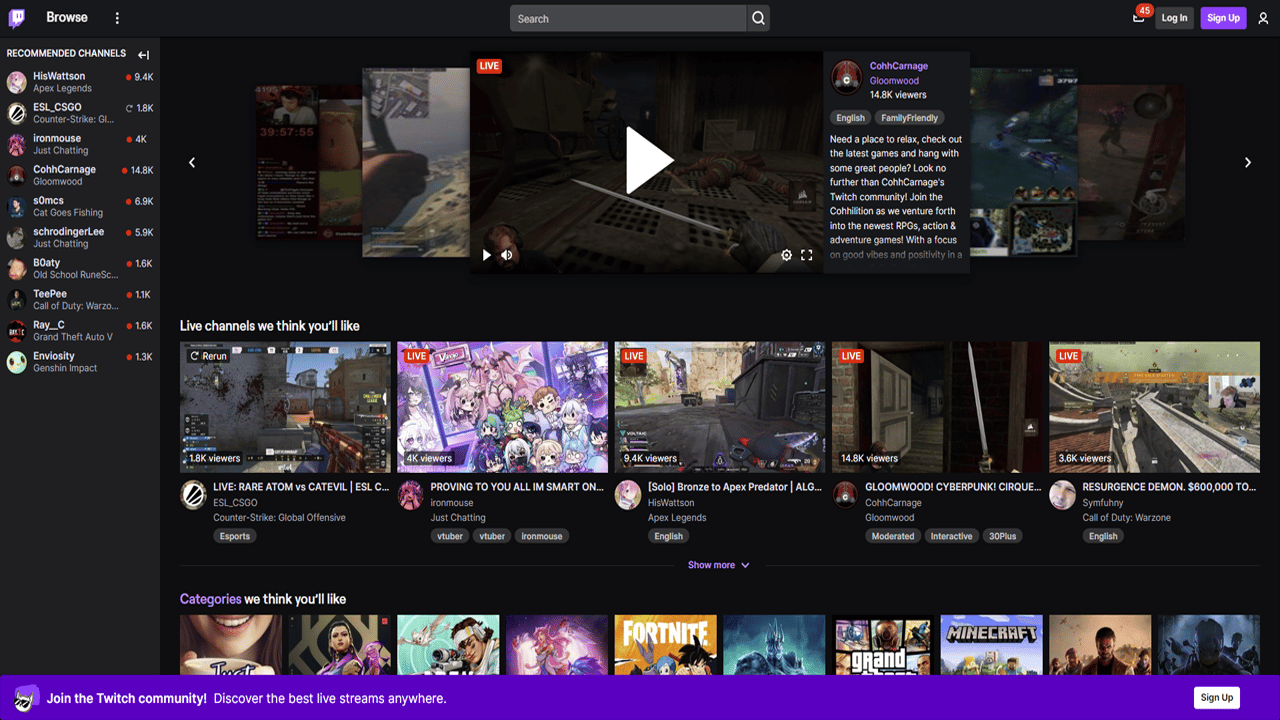Screen dimensions: 1280x720
Task: Open s0mcs Cat Goes Fishing channel
Action: [80, 206]
